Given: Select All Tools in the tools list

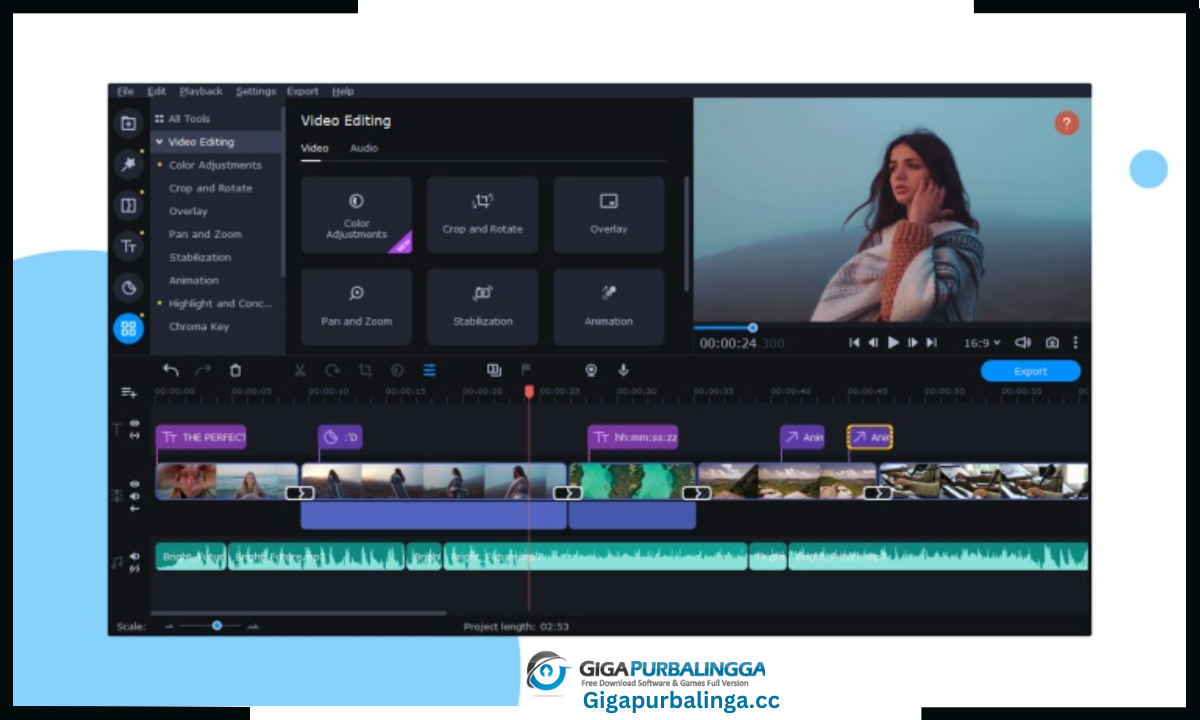Looking at the screenshot, I should (189, 118).
